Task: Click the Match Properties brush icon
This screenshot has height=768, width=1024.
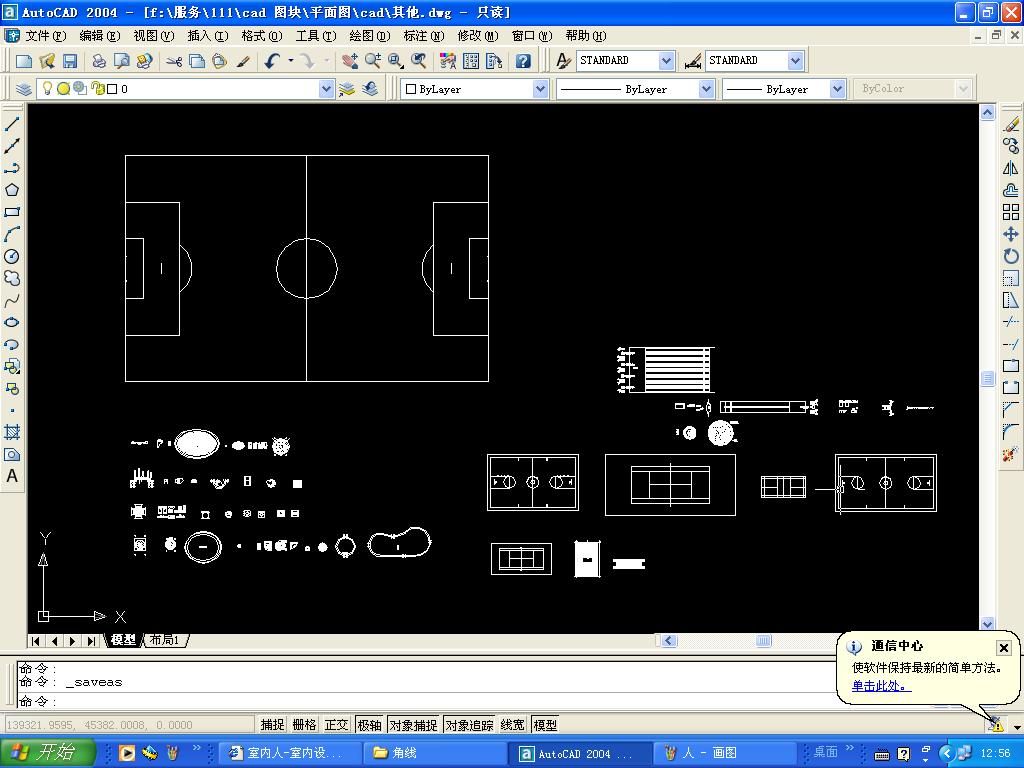Action: 243,61
